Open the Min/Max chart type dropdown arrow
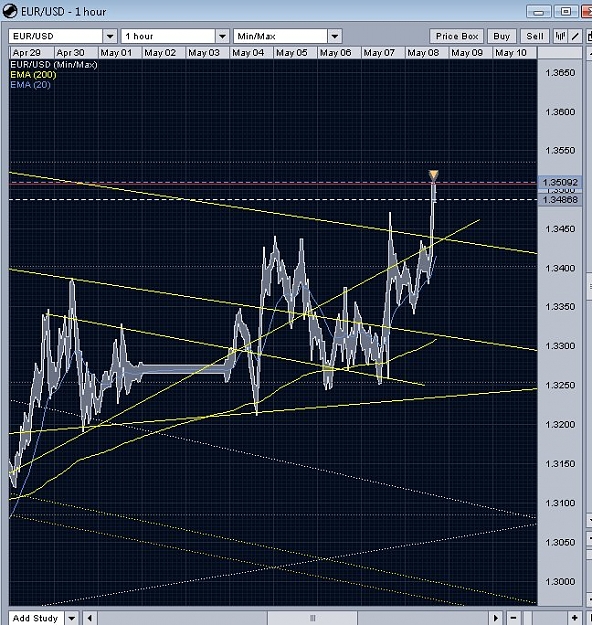592x625 pixels. [335, 36]
